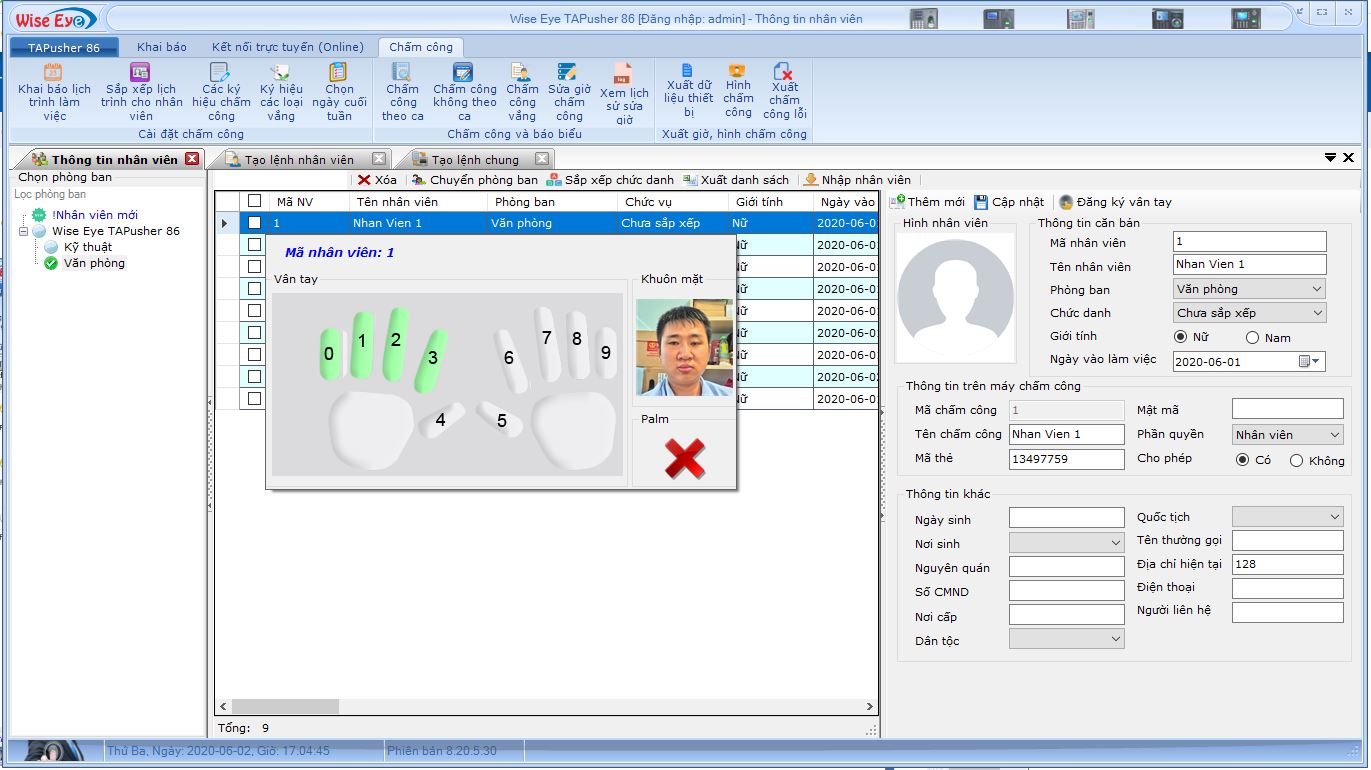This screenshot has width=1371, height=770.
Task: Click Đăng ký vân tay button
Action: (1115, 202)
